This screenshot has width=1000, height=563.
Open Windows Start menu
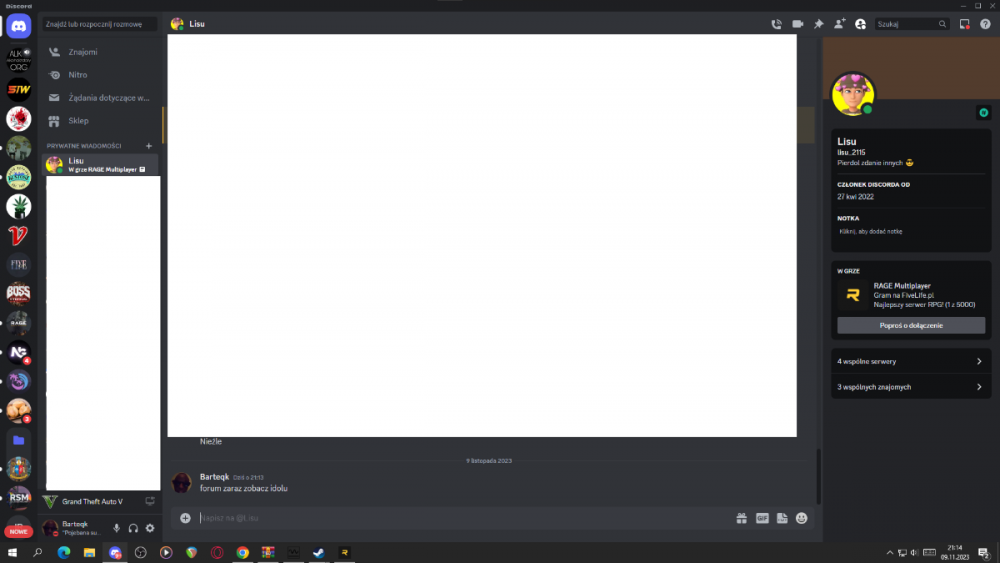[x=12, y=552]
